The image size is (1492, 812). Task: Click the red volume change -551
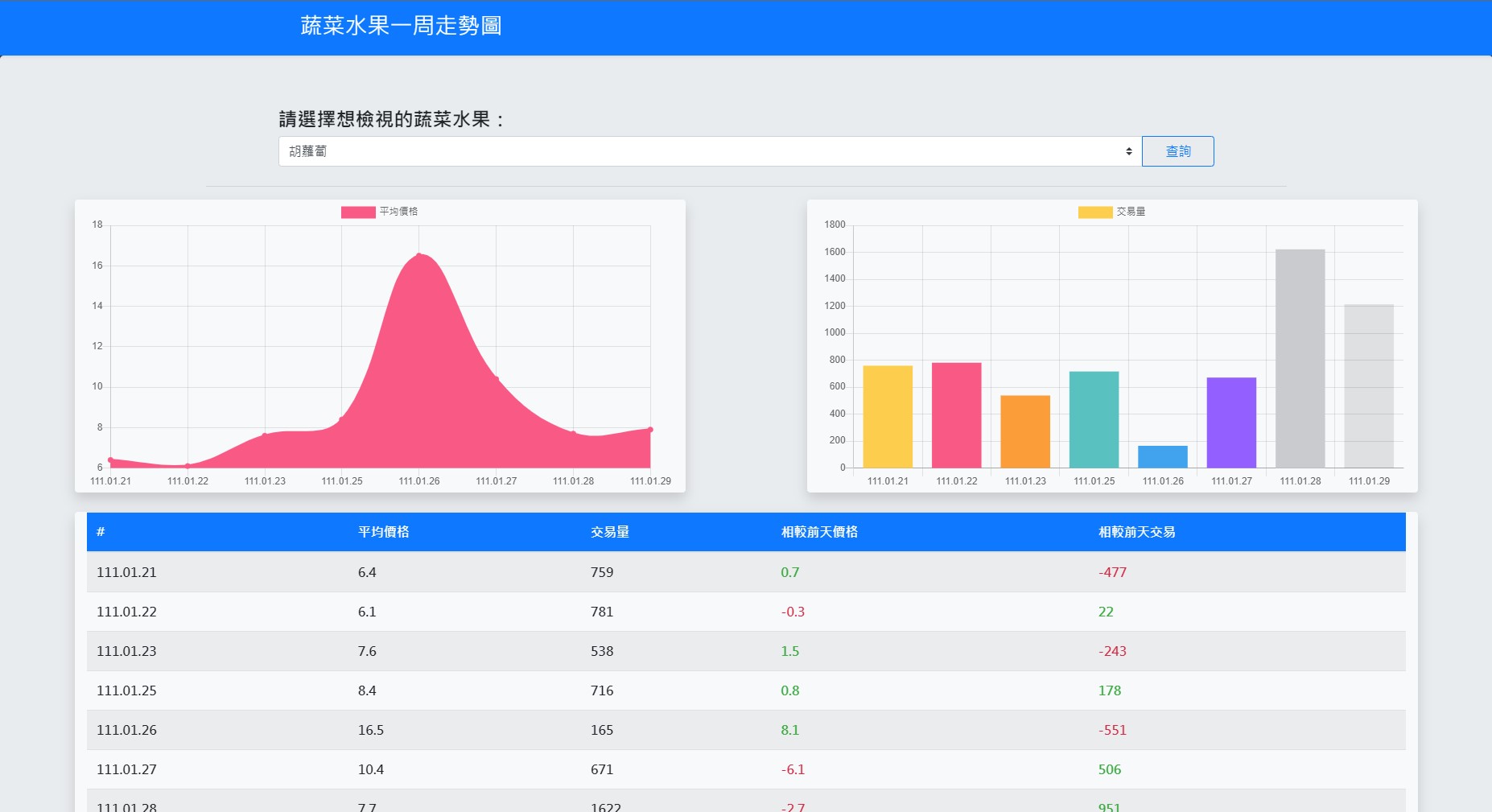click(1112, 730)
